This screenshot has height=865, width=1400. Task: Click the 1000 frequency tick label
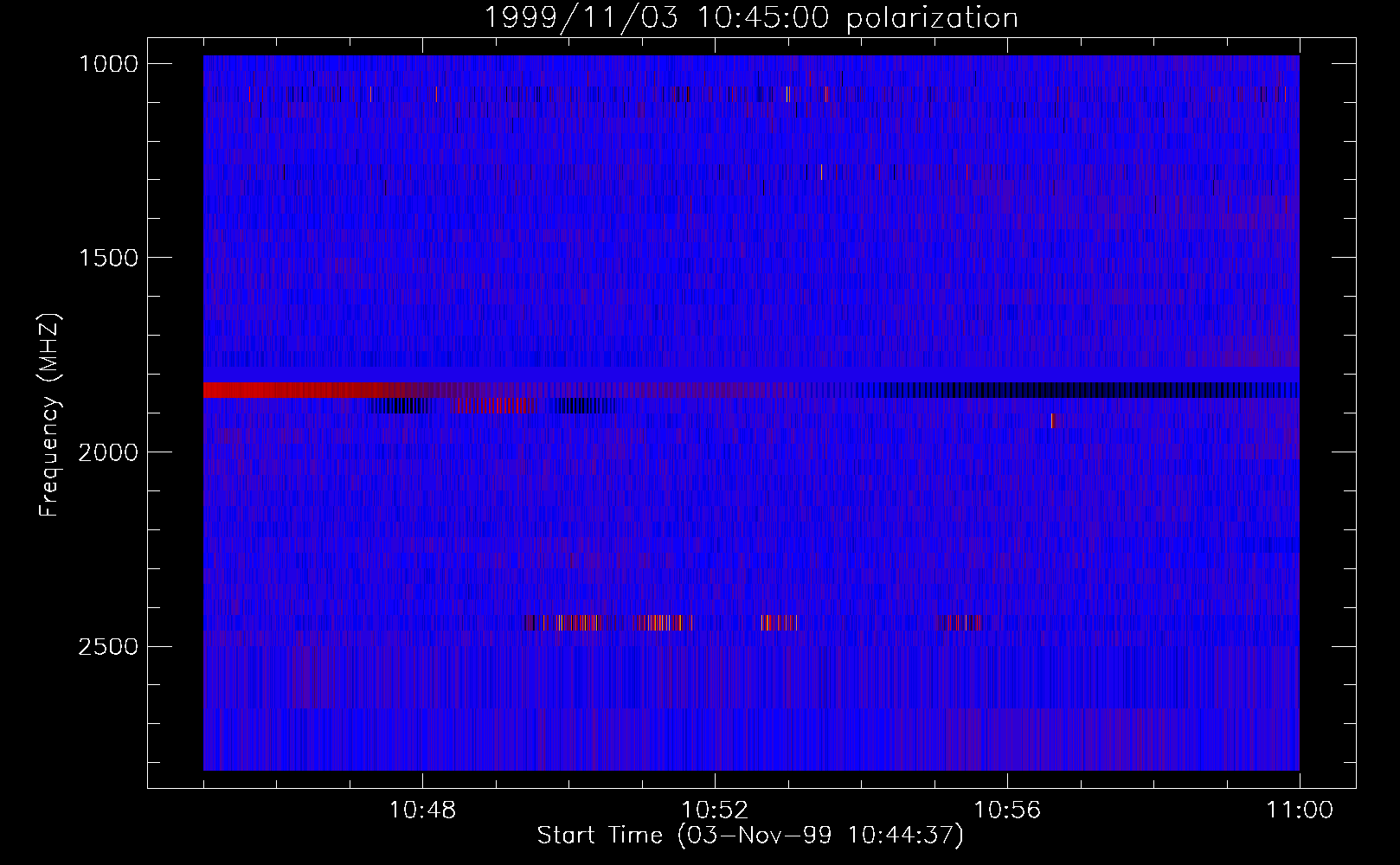click(x=108, y=64)
